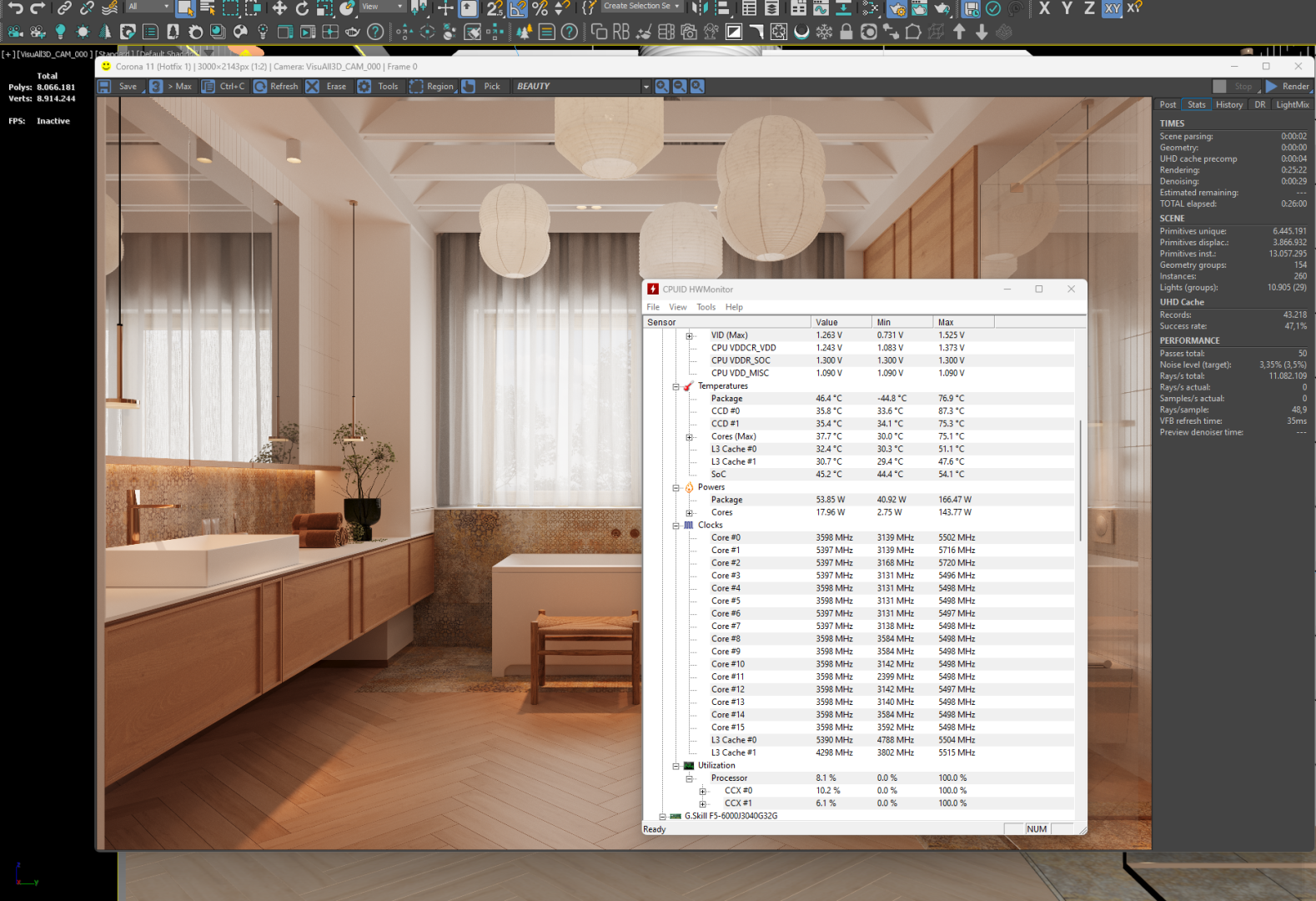
Task: Expand the Cores (Max) temperature node
Action: point(690,437)
